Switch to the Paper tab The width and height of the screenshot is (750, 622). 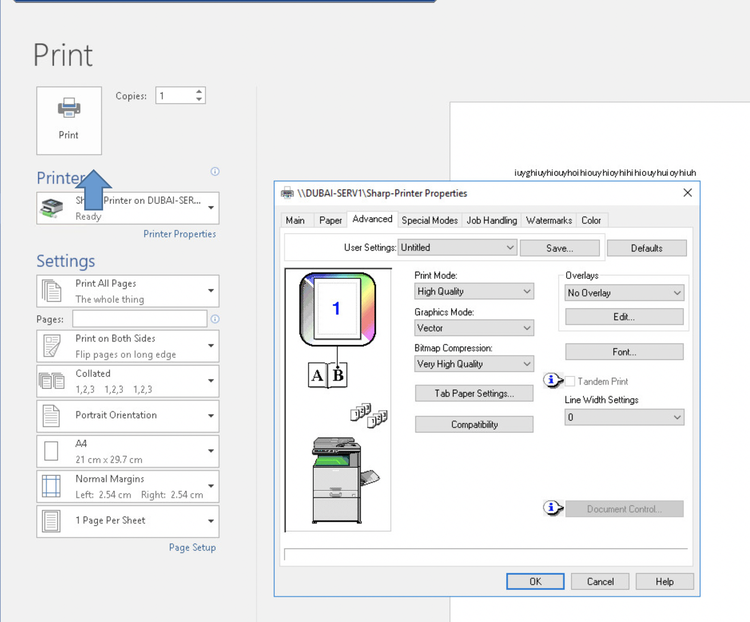(330, 220)
